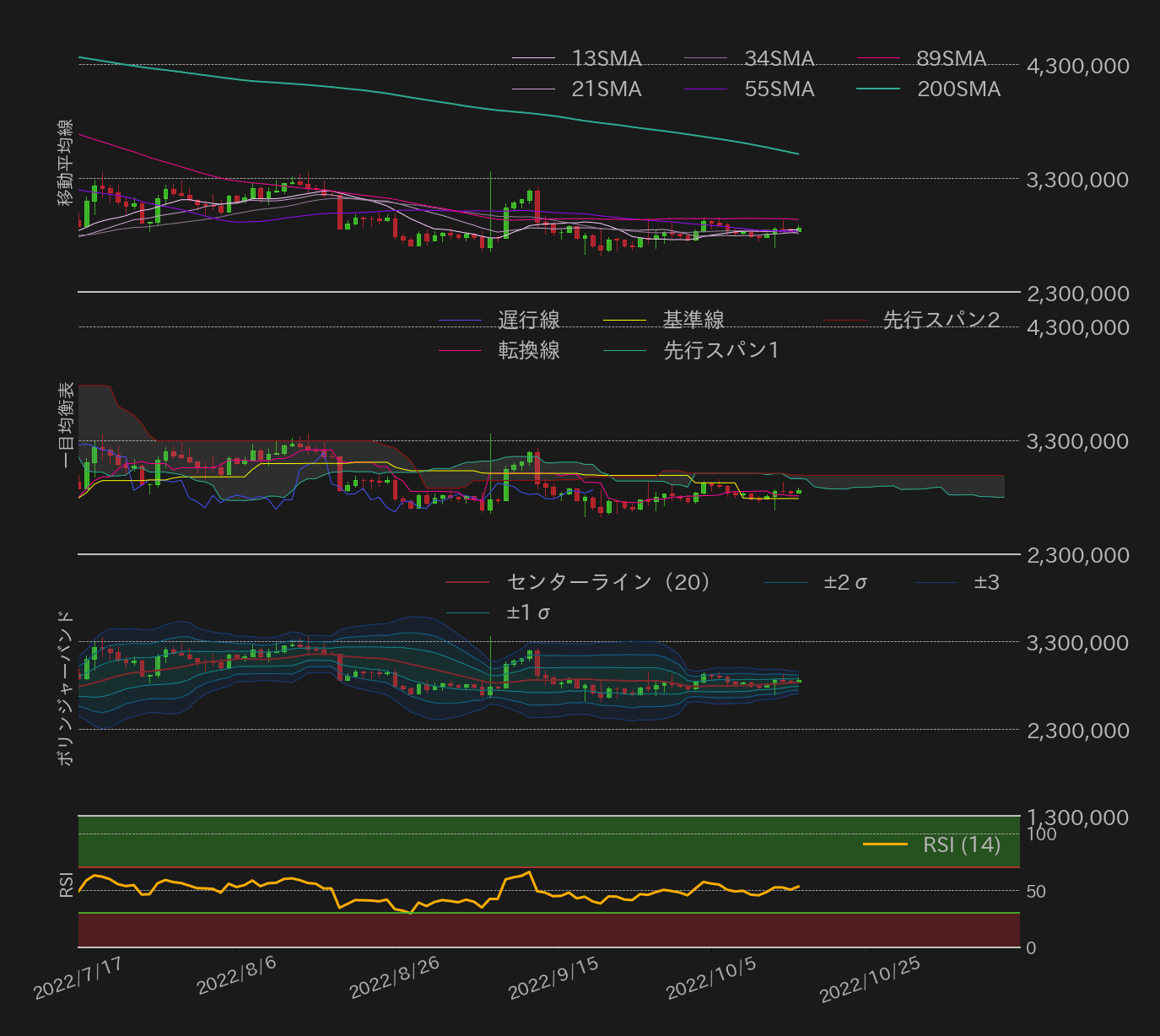Image resolution: width=1160 pixels, height=1036 pixels.
Task: Click the 先行スパン1 legend text
Action: (x=721, y=350)
